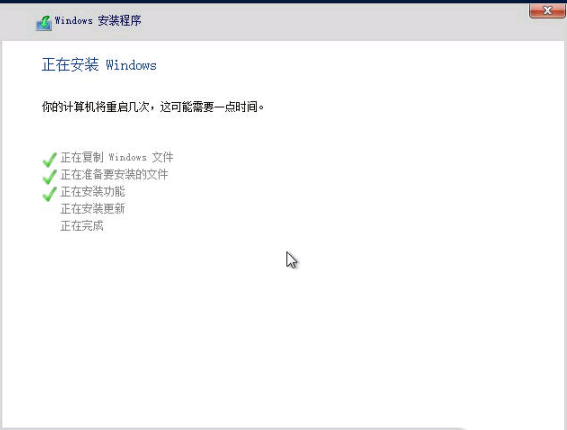Click the message 你的计算机将重启几次

[x=95, y=107]
